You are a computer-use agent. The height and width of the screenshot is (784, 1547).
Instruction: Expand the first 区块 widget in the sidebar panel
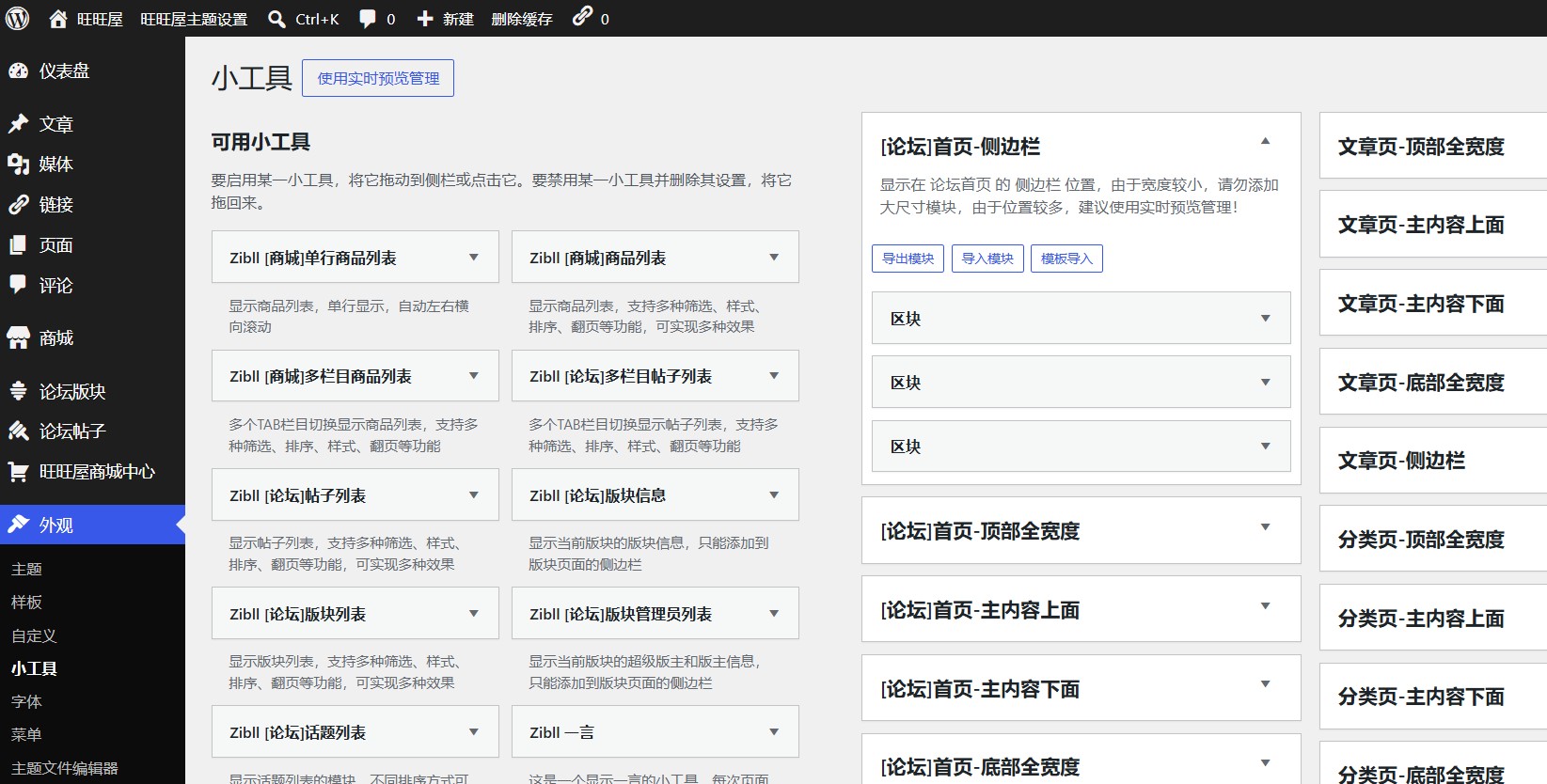1266,319
